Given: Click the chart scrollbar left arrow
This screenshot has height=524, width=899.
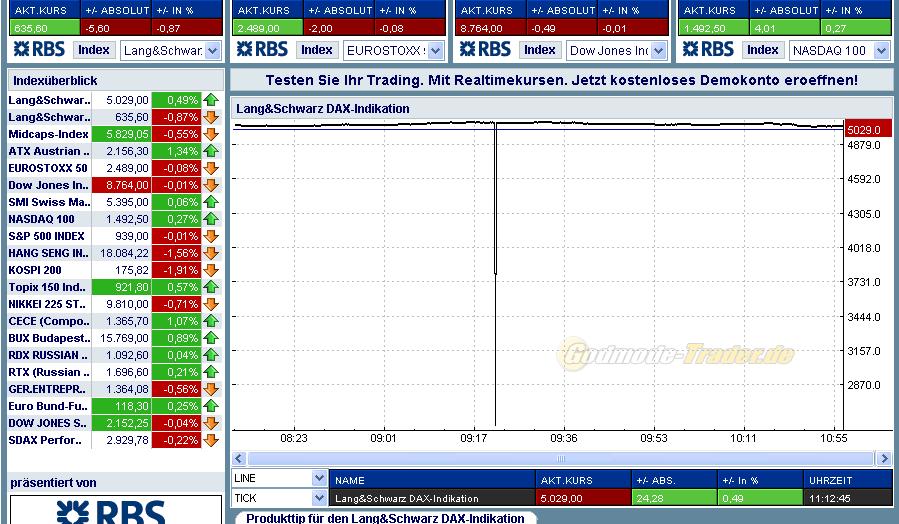Looking at the screenshot, I should pos(240,458).
